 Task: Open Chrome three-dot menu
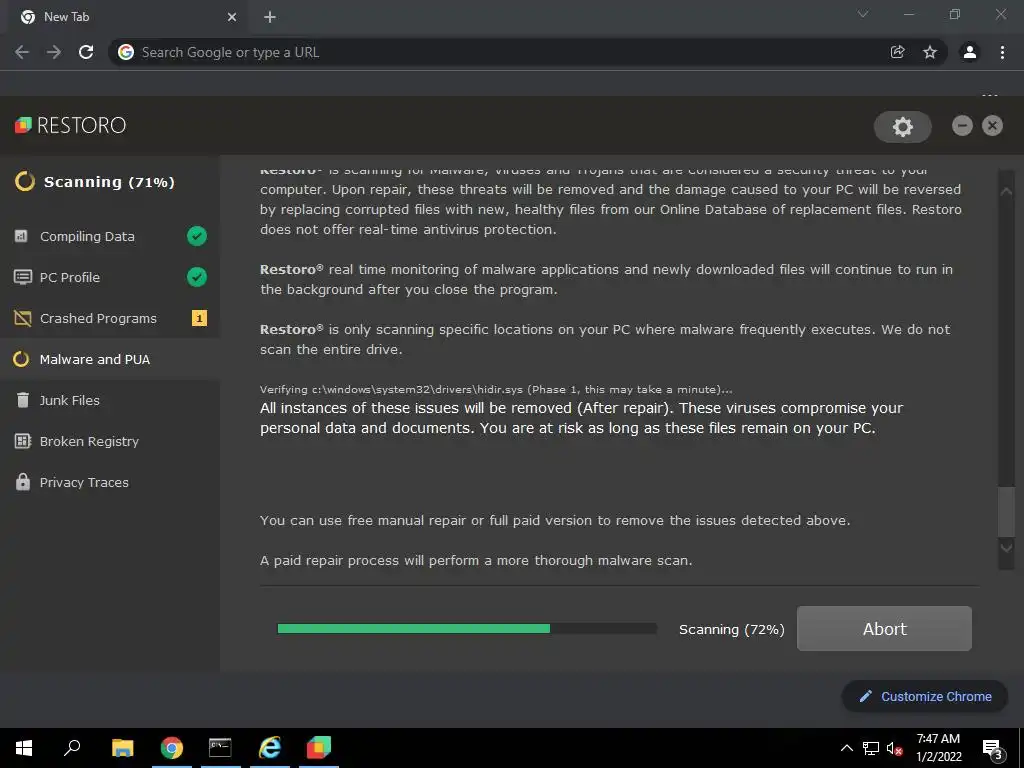pyautogui.click(x=1002, y=52)
